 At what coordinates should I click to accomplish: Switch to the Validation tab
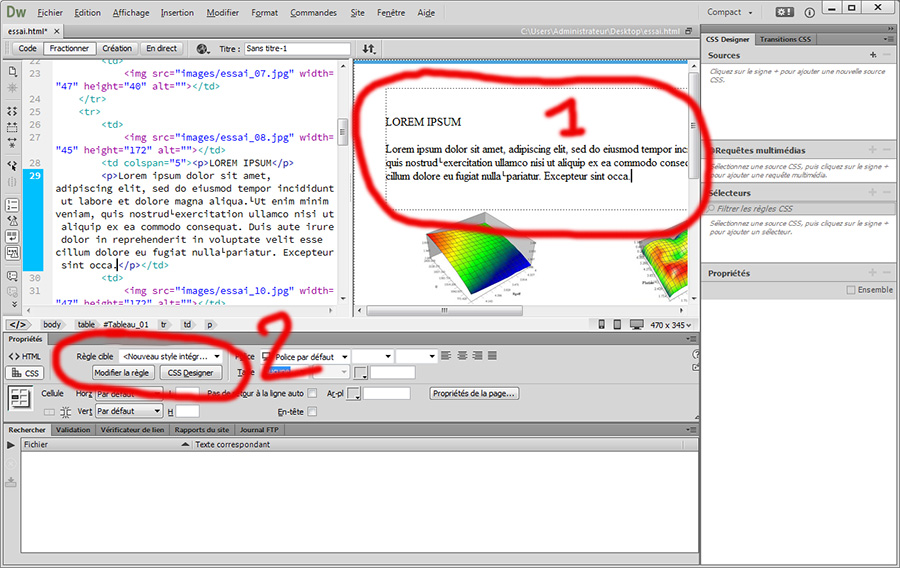pyautogui.click(x=73, y=430)
